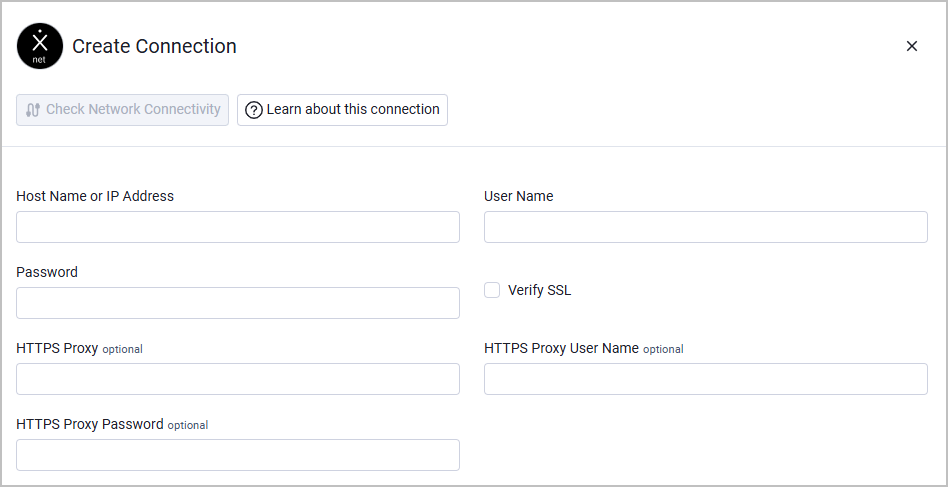Click the User Name label
Screen dimensions: 948x487
519,196
